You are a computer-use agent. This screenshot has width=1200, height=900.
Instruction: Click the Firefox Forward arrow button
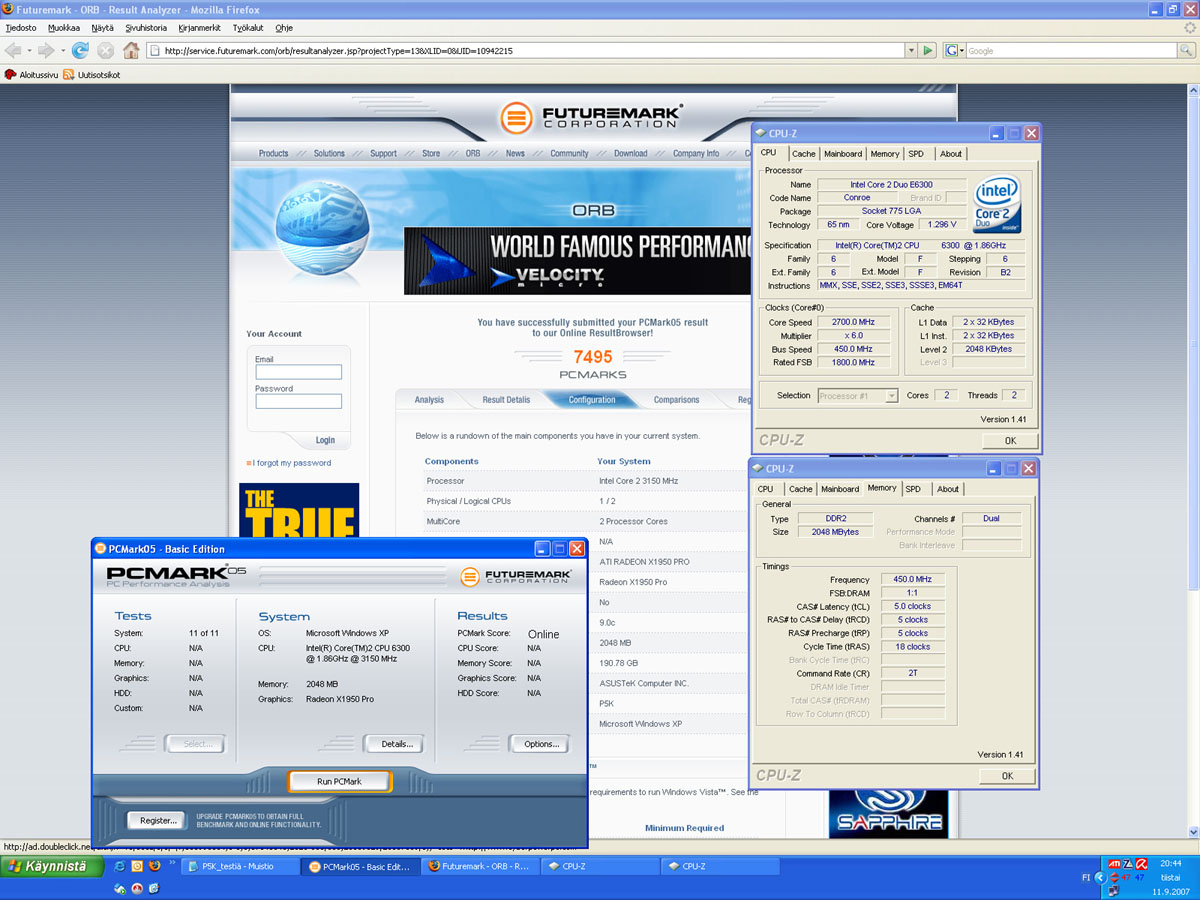point(46,50)
